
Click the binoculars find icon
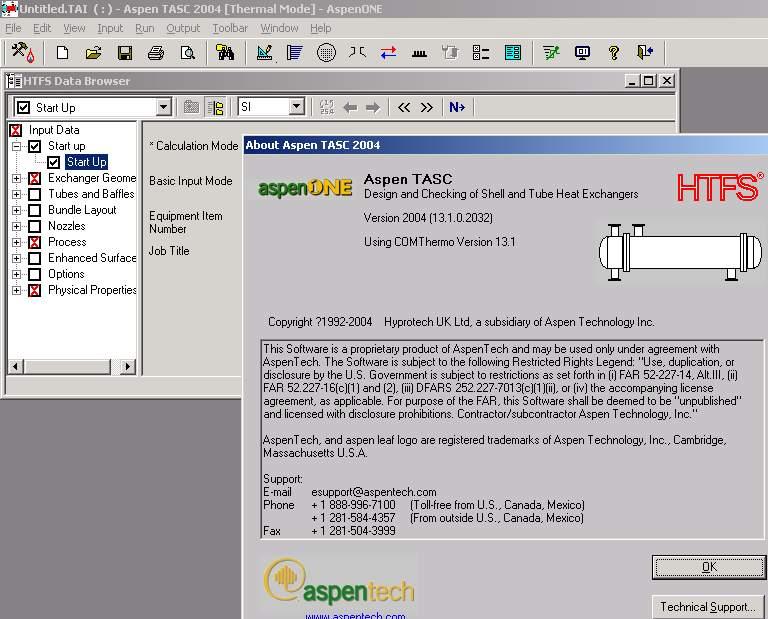pyautogui.click(x=225, y=52)
